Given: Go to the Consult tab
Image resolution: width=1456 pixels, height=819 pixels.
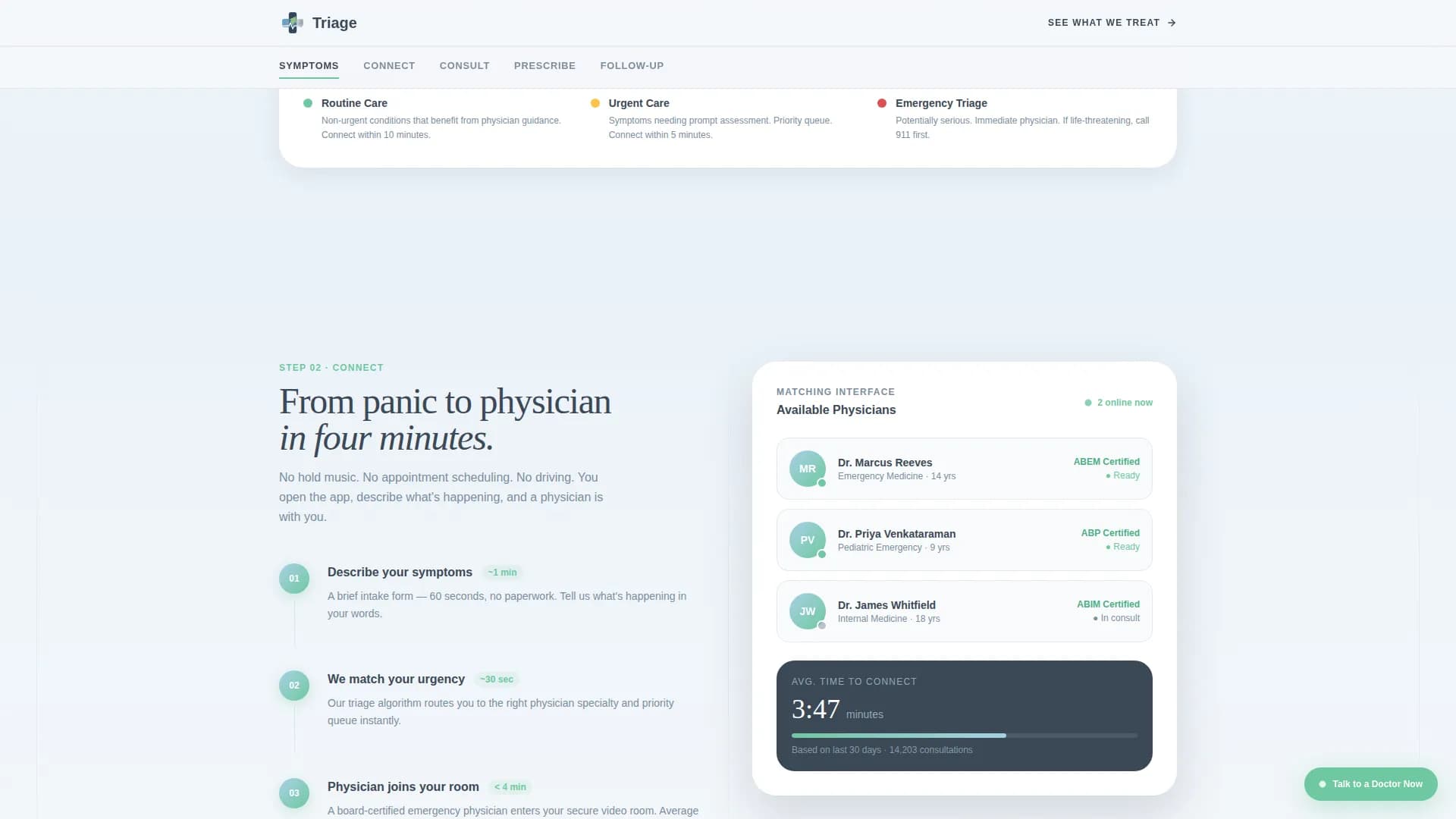Looking at the screenshot, I should [465, 66].
